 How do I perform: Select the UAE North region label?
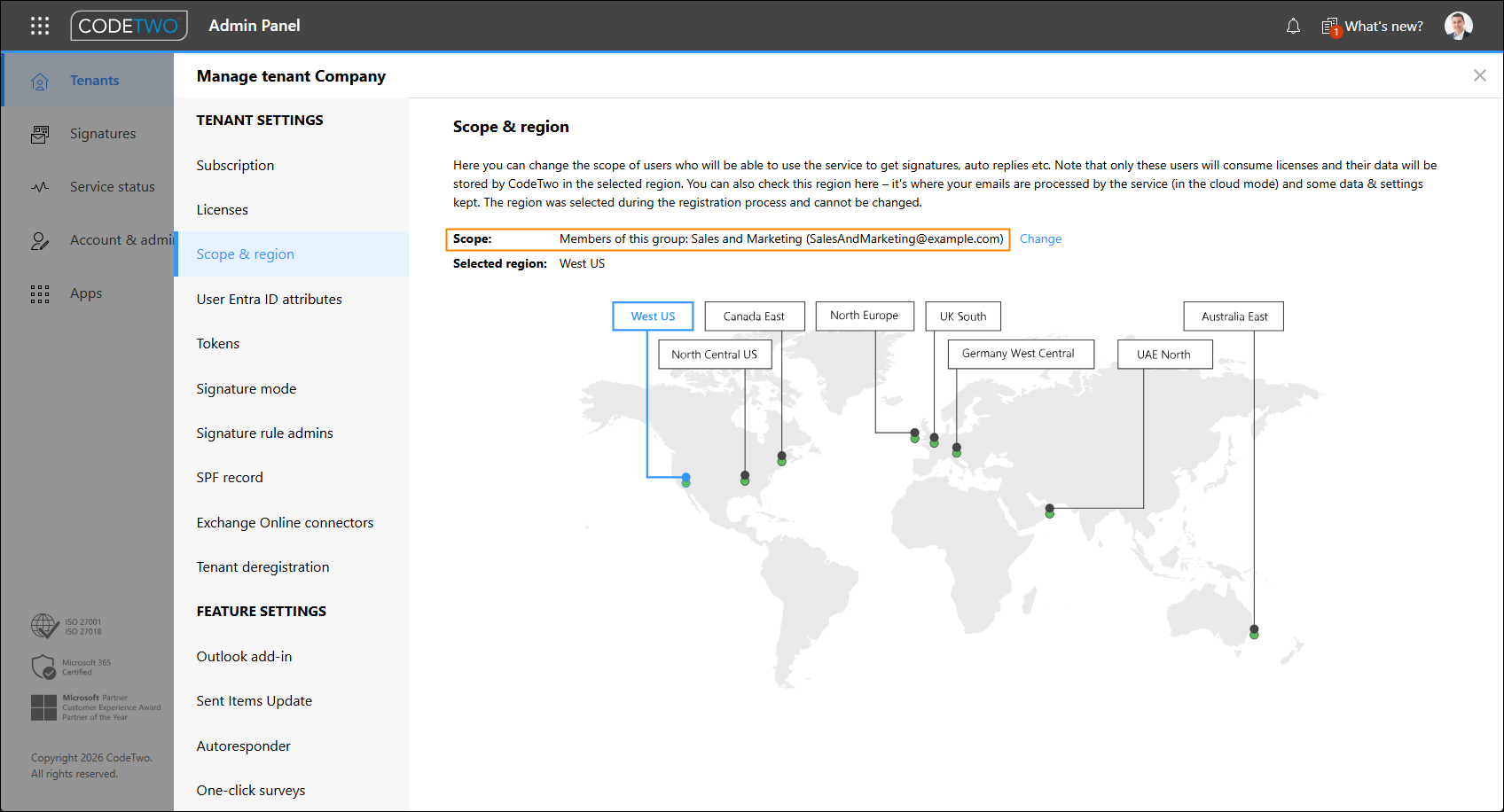[1164, 355]
